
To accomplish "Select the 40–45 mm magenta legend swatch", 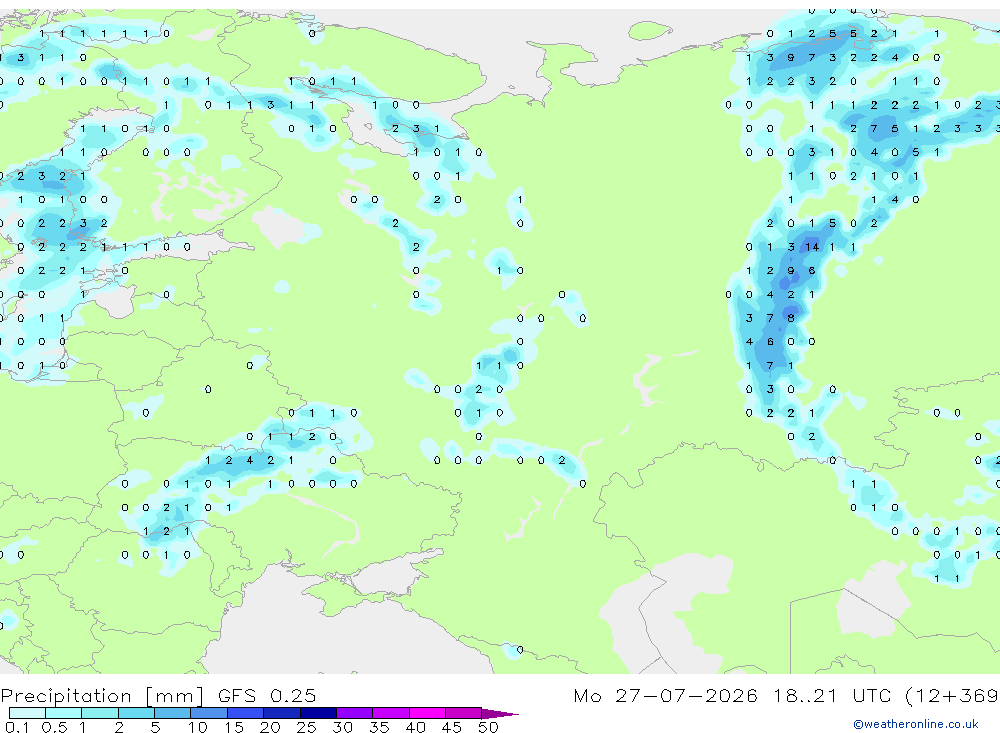I will coord(427,713).
